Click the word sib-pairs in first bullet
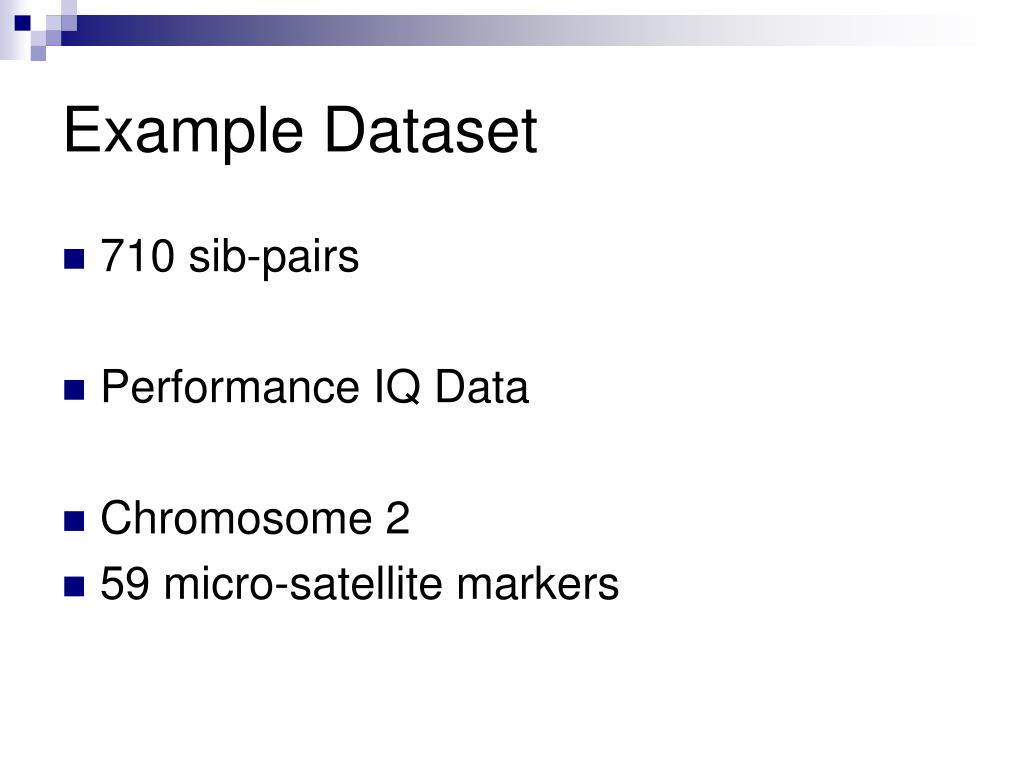 [274, 257]
